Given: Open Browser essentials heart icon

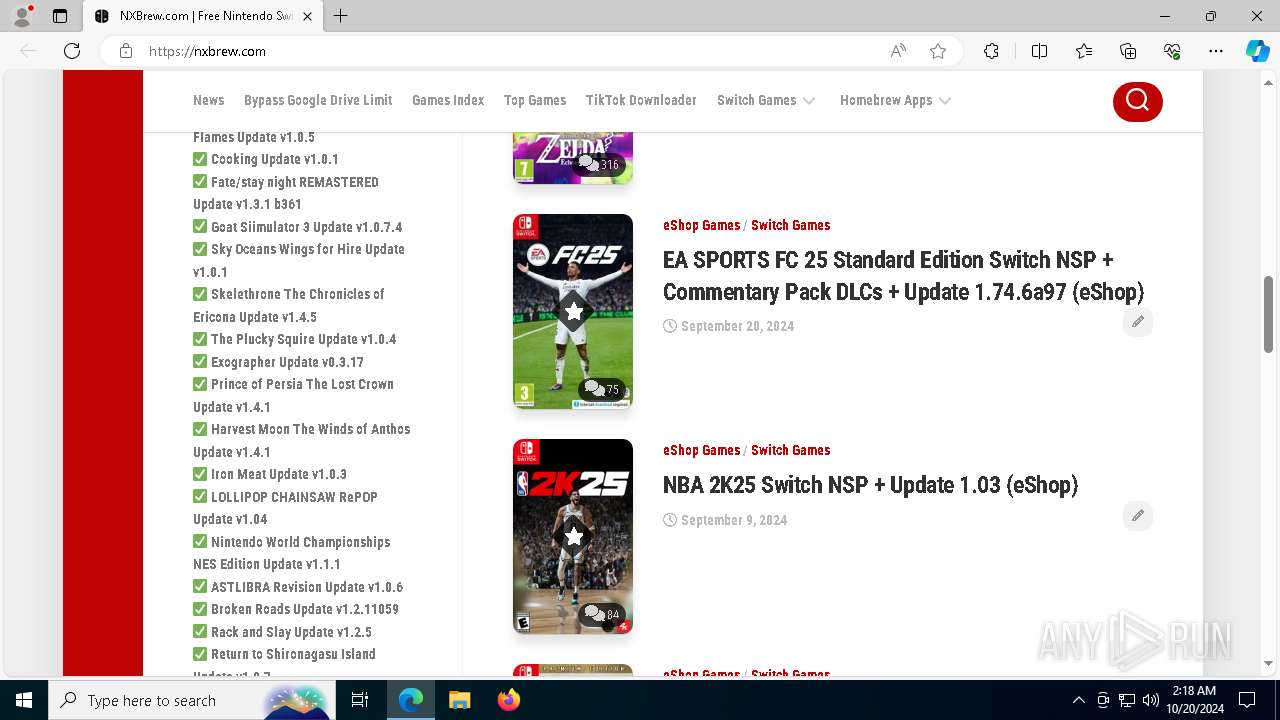Looking at the screenshot, I should (x=1172, y=51).
